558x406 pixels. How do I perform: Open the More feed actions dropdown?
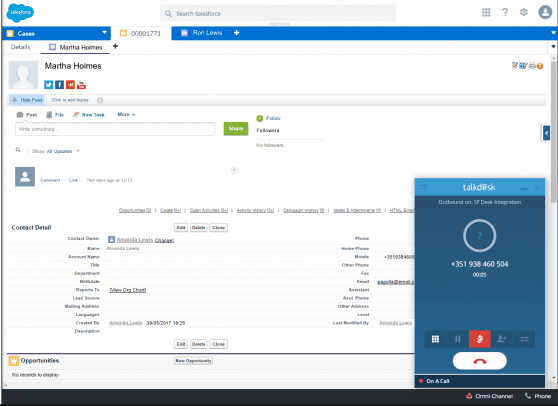(x=126, y=115)
